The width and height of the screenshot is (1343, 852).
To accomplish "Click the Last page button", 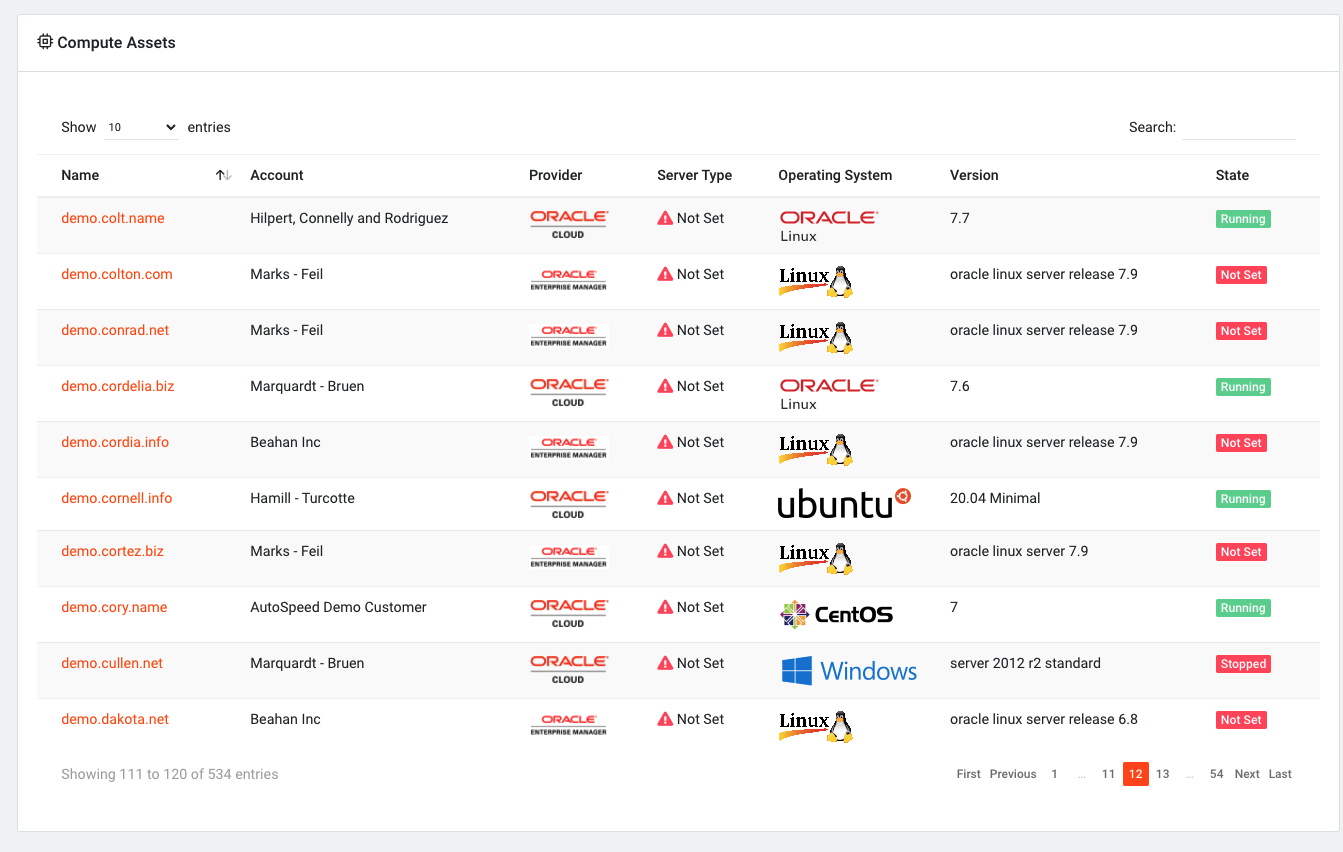I will coord(1280,774).
